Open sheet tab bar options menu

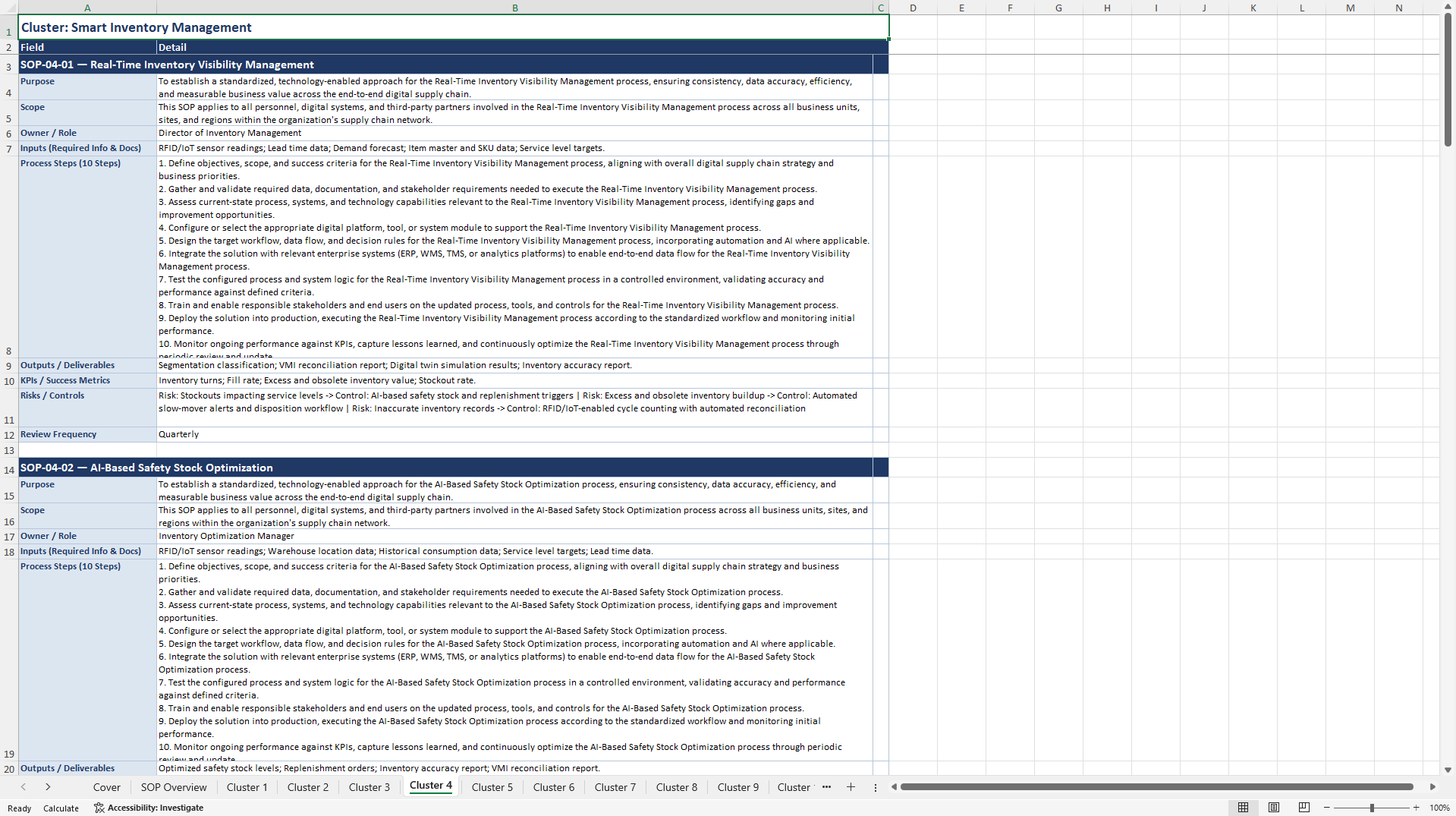click(876, 787)
